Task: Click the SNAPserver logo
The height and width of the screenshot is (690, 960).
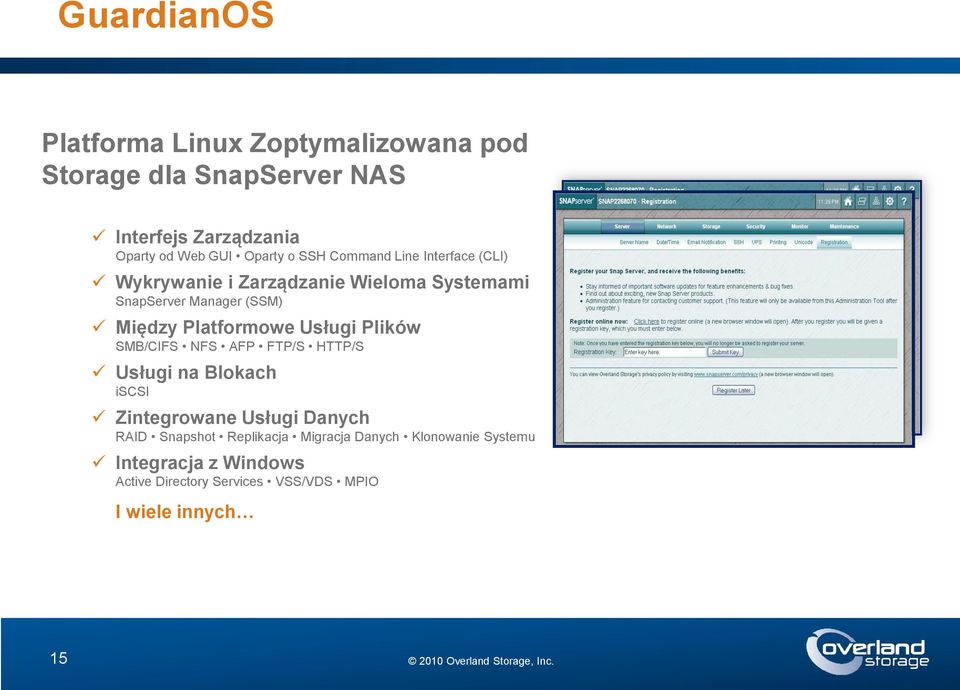Action: coord(576,201)
